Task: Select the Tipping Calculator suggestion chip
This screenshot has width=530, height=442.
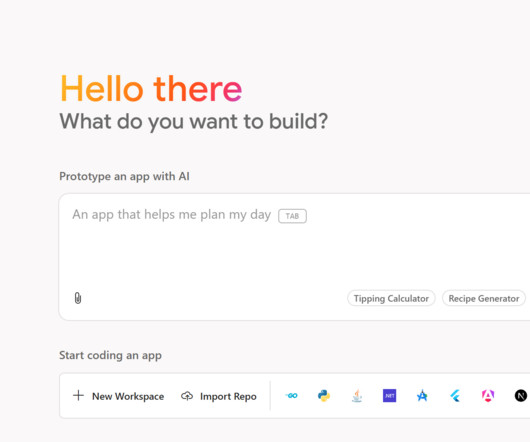Action: [x=391, y=298]
